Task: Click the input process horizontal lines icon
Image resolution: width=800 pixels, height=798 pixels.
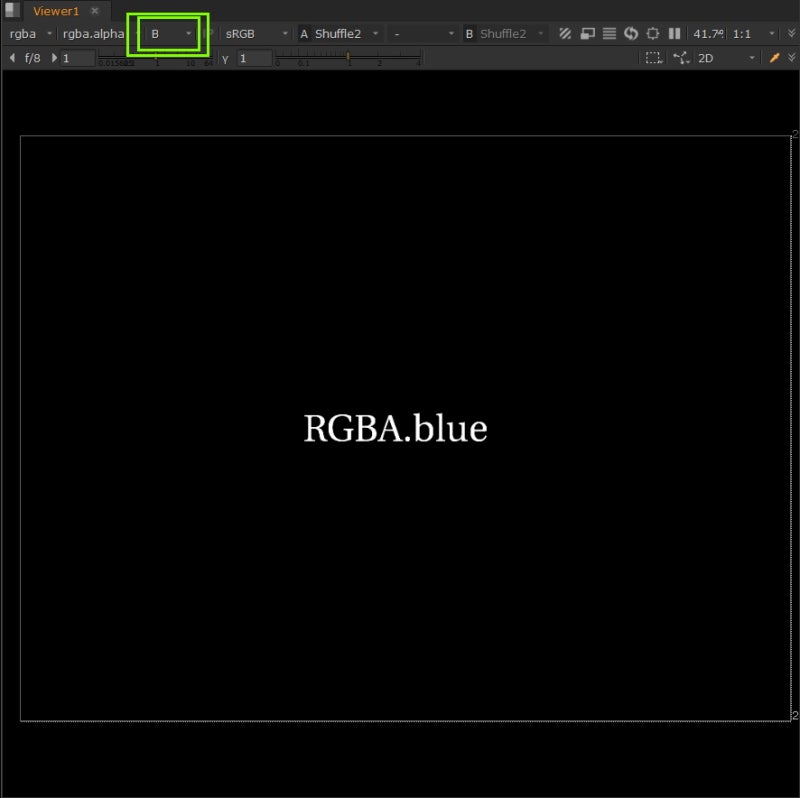Action: 609,33
